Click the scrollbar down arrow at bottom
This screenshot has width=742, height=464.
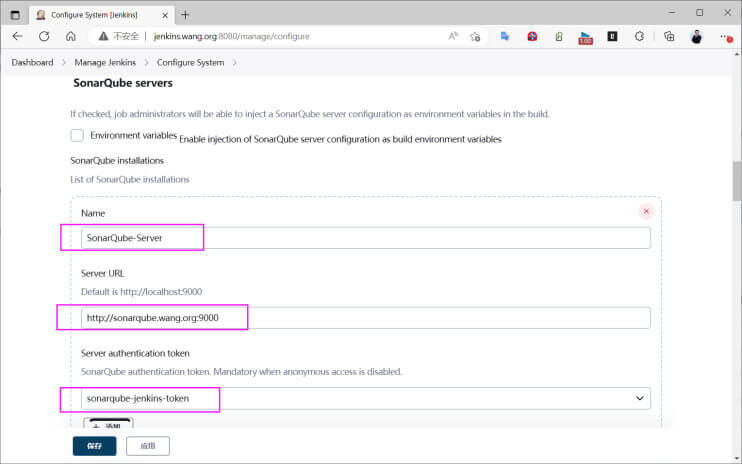(737, 458)
